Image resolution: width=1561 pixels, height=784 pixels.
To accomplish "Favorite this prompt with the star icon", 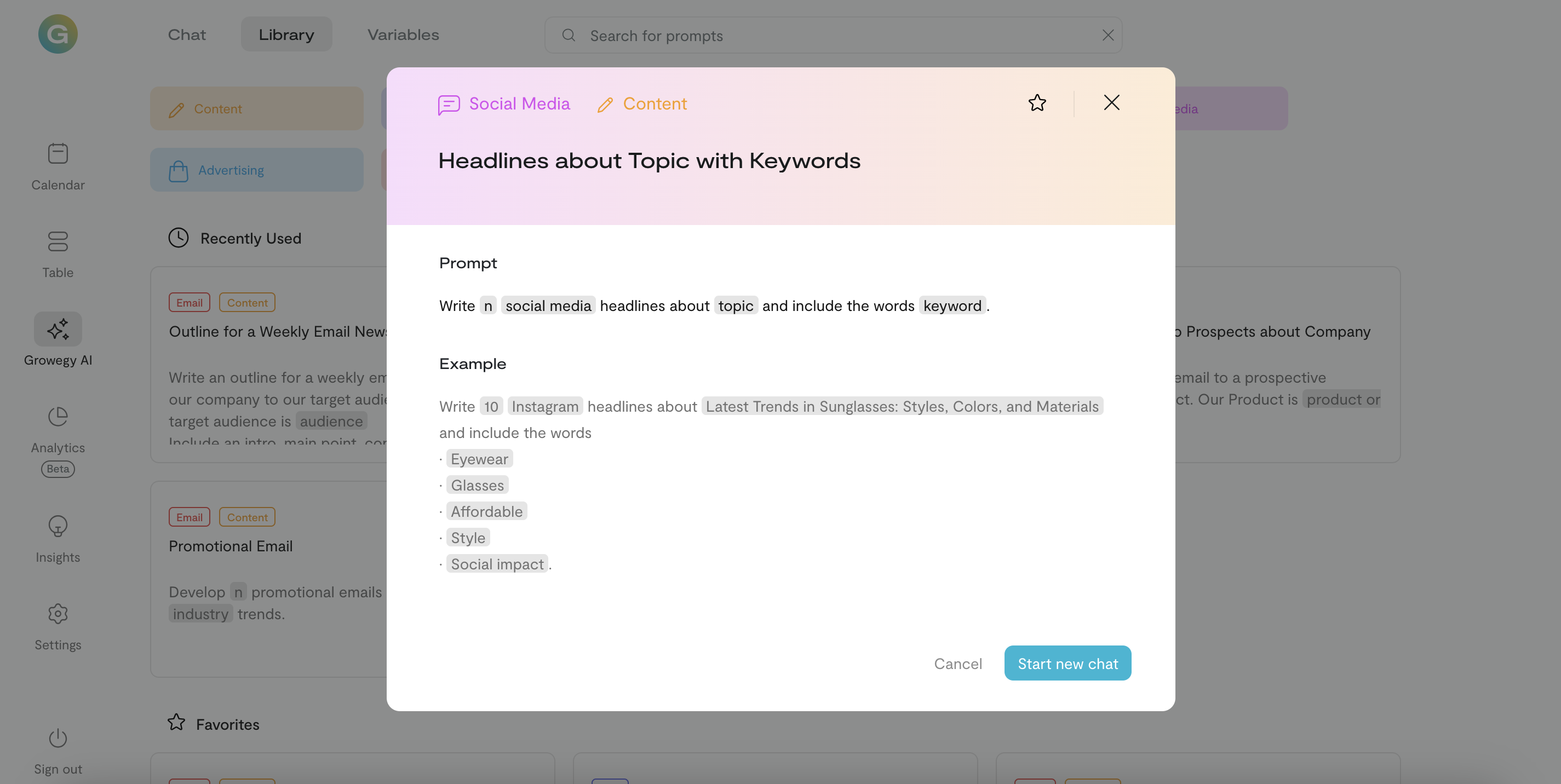I will pyautogui.click(x=1037, y=103).
